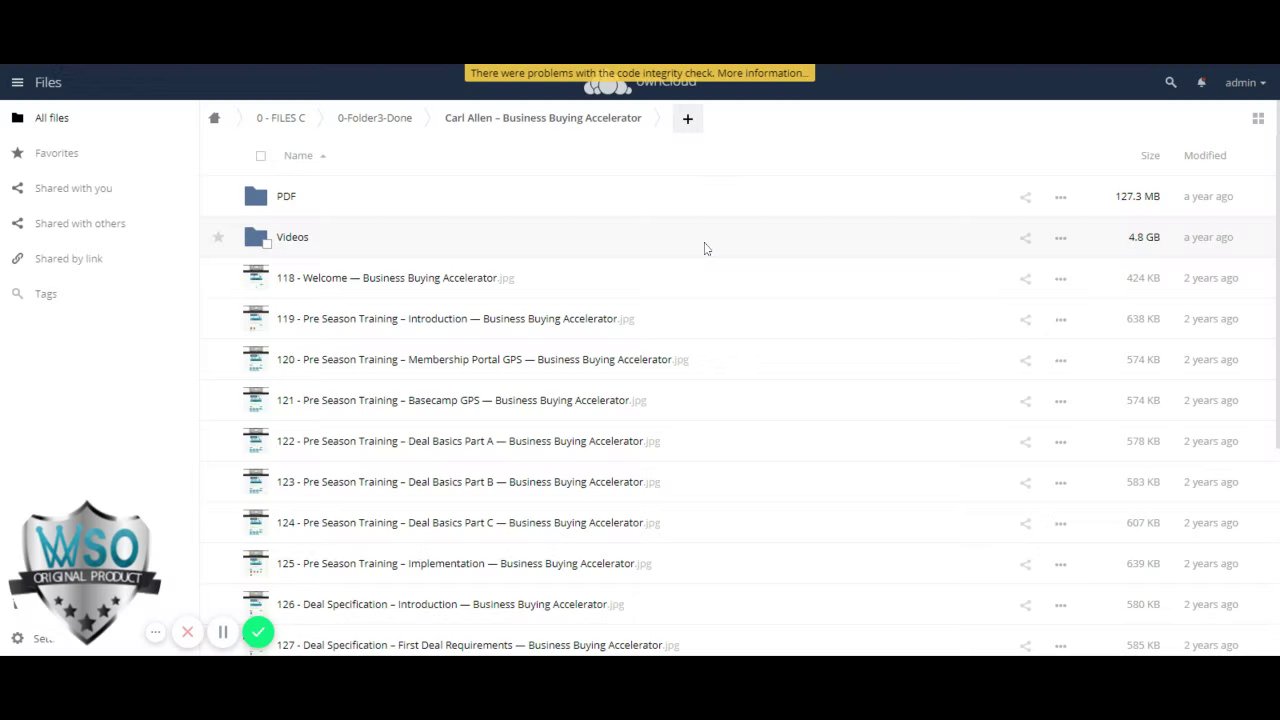The image size is (1280, 720).
Task: Tick the select-all files checkbox
Action: tap(261, 156)
